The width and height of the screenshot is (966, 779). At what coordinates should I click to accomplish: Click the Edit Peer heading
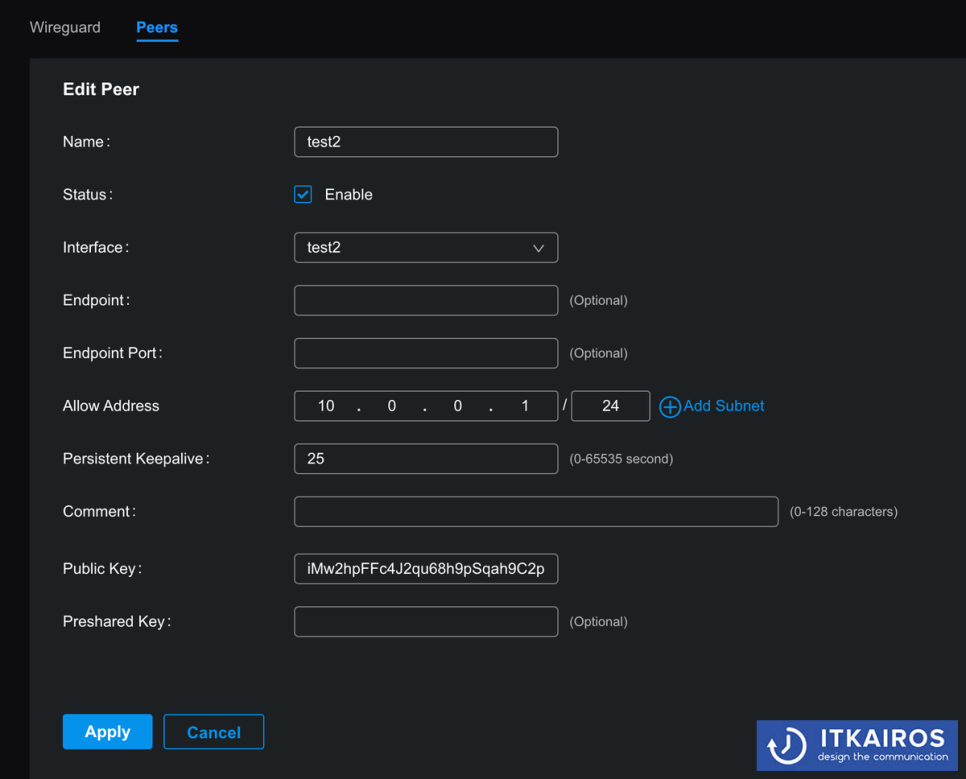(x=101, y=89)
